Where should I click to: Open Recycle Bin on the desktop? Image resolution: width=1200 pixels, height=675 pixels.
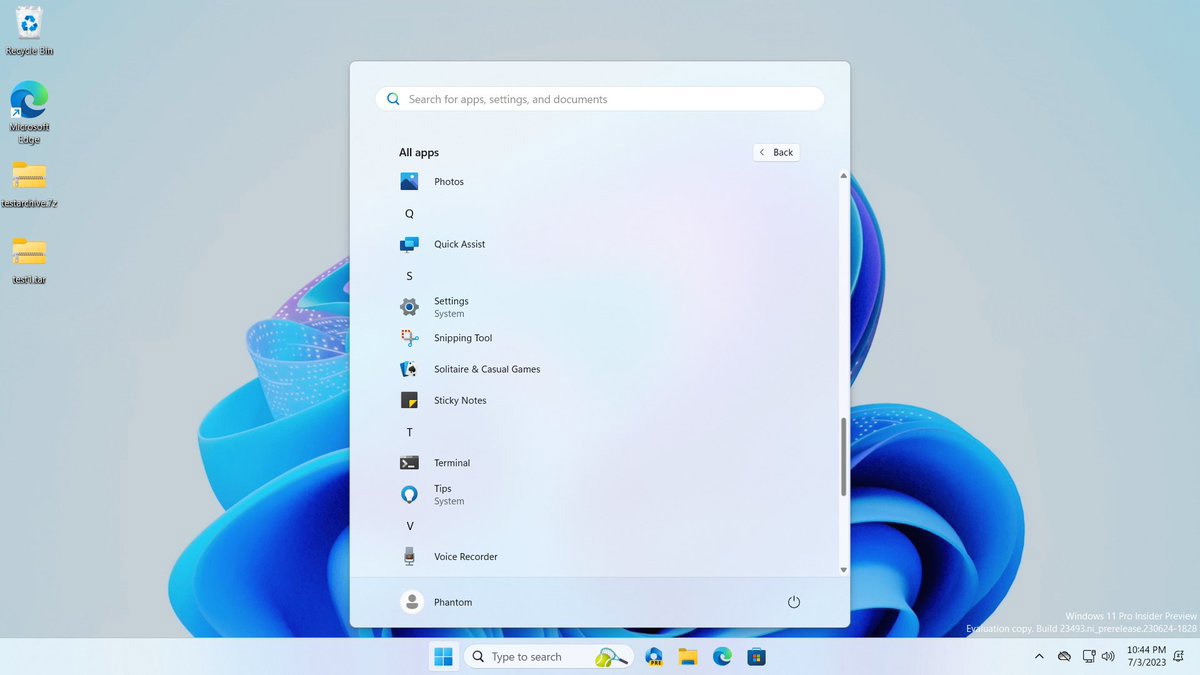click(x=28, y=22)
